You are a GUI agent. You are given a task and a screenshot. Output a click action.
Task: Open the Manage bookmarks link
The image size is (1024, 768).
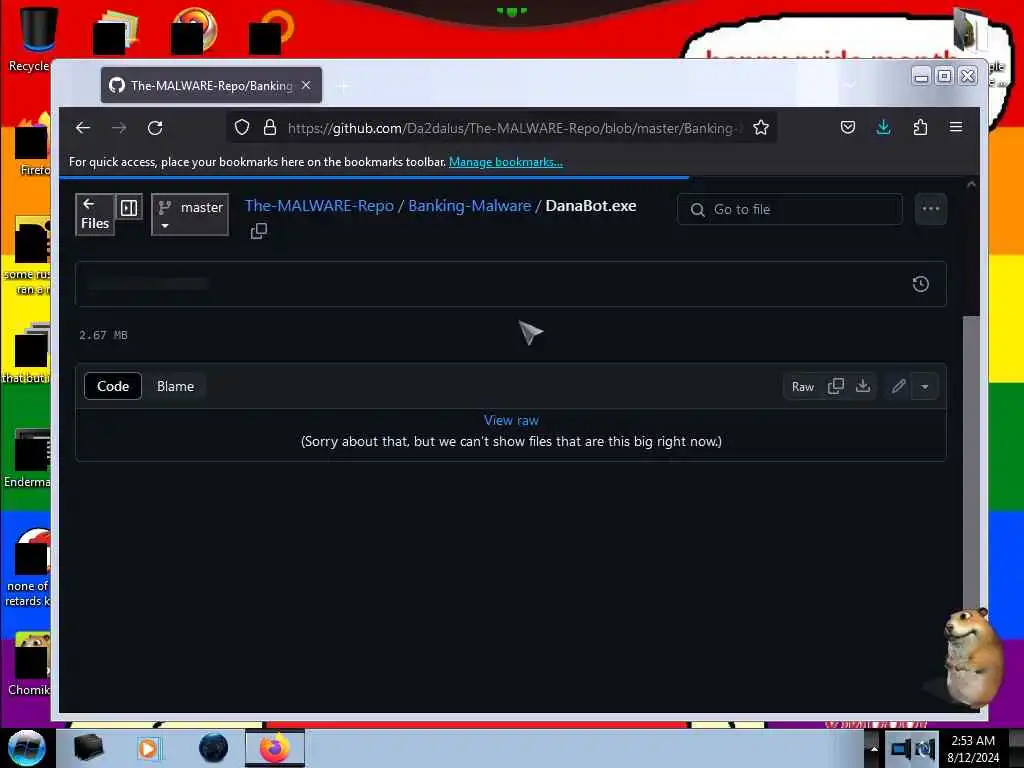(505, 162)
